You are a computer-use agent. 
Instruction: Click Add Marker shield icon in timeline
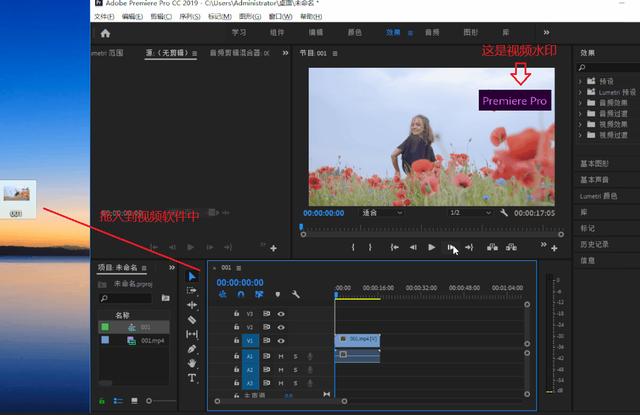pos(278,294)
